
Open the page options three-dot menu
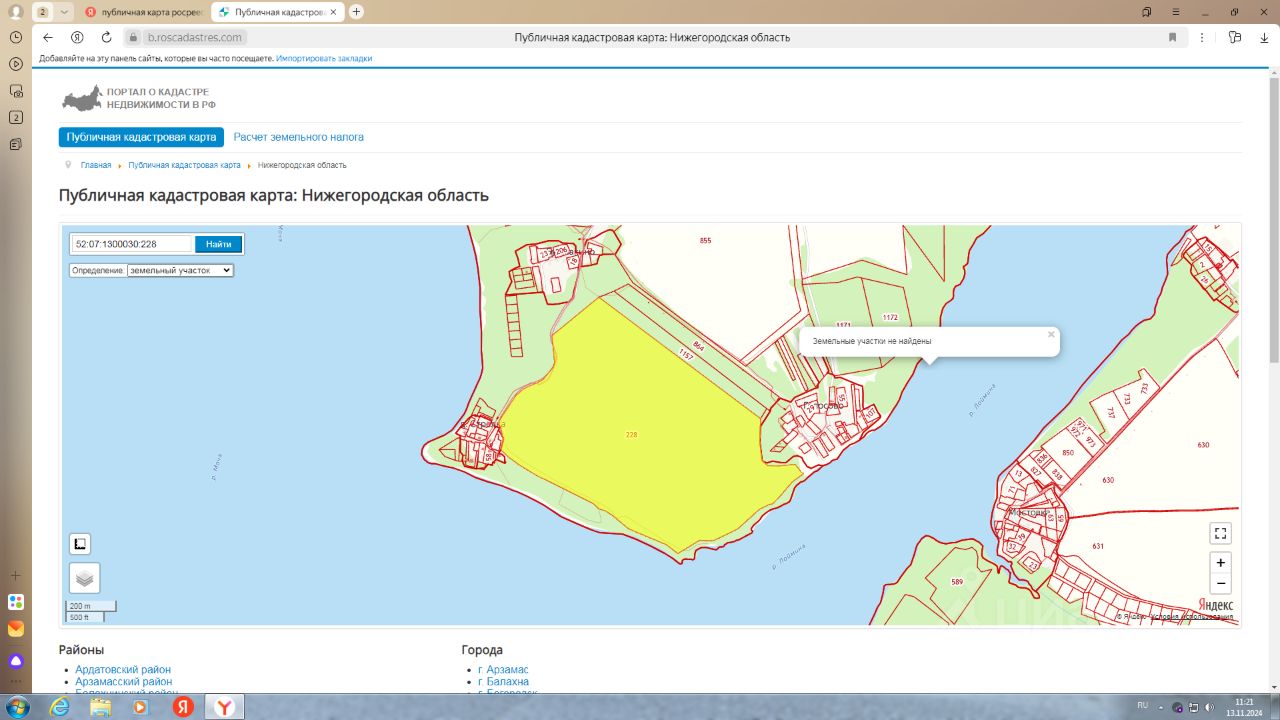1203,37
